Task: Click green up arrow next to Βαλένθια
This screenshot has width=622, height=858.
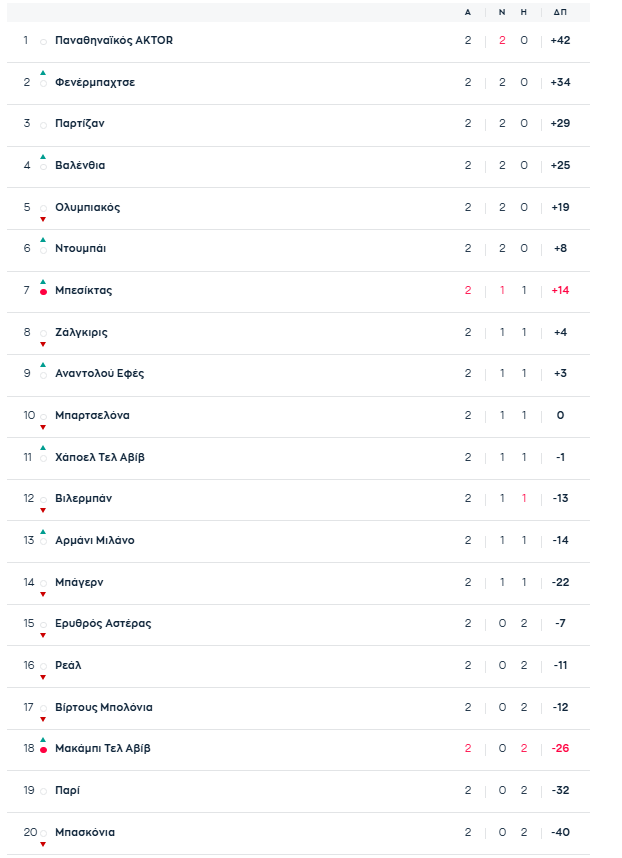Action: click(43, 157)
